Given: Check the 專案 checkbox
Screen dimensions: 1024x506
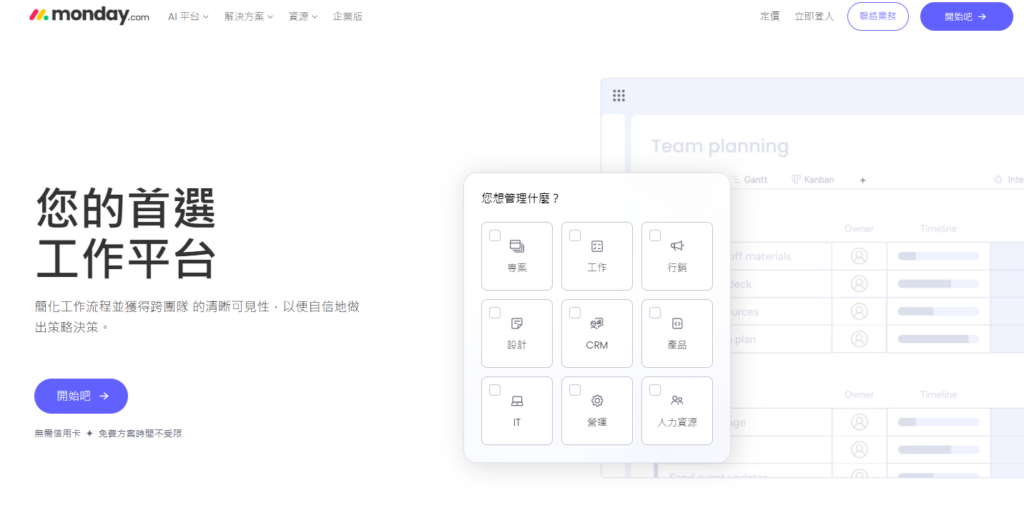Looking at the screenshot, I should click(x=495, y=235).
